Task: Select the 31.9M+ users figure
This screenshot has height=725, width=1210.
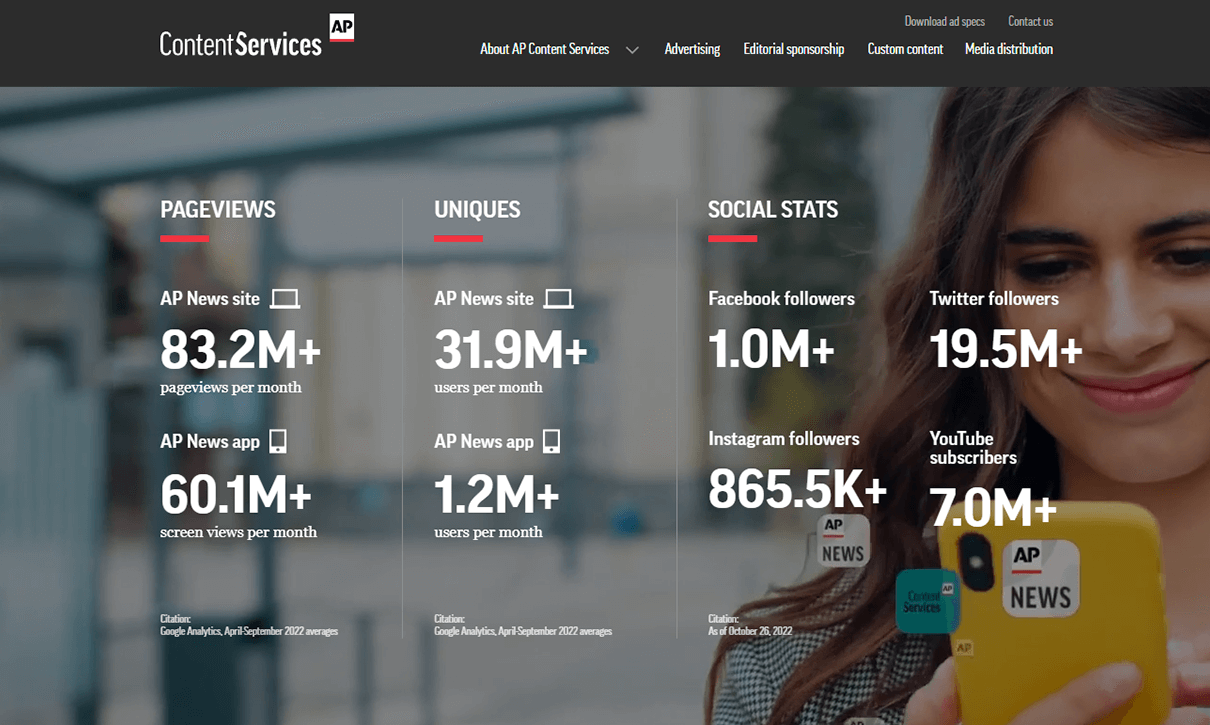Action: 511,349
